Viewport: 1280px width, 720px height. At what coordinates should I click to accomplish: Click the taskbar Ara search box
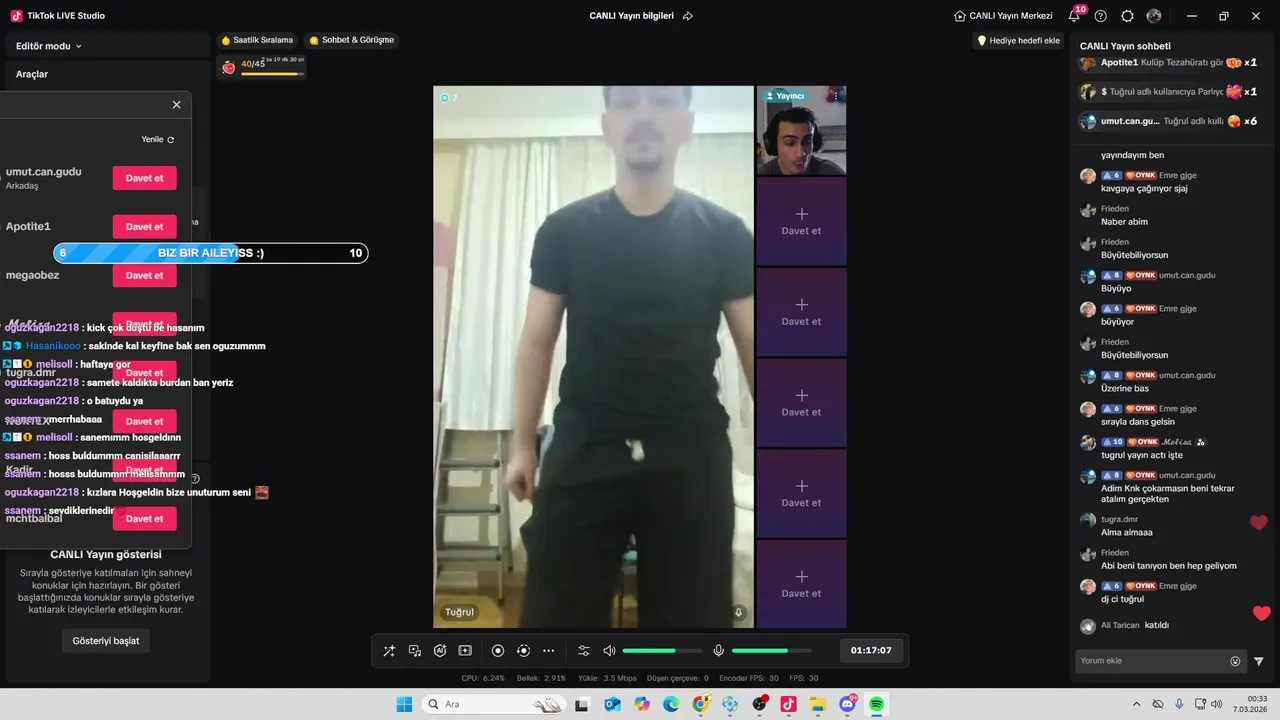pos(493,704)
